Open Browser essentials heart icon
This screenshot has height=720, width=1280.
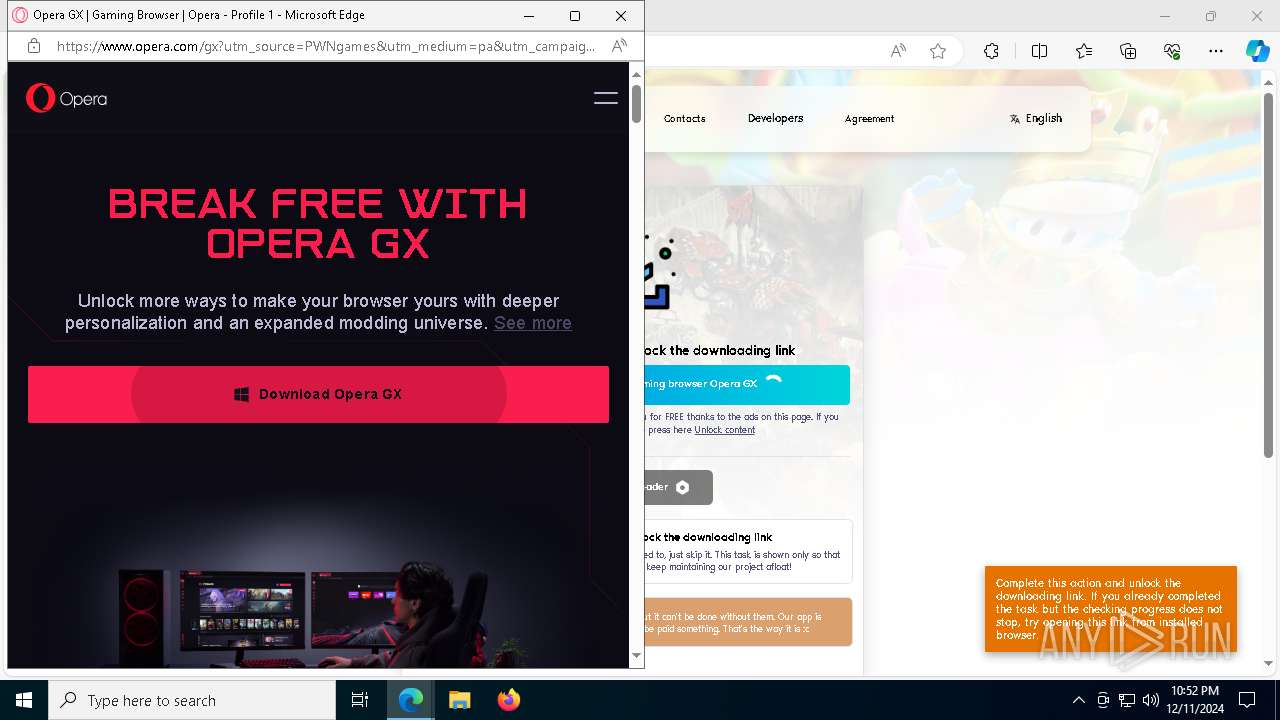(x=1172, y=51)
